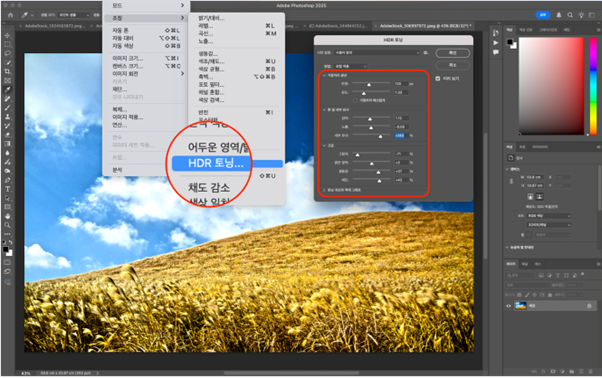Viewport: 602px width, 378px height.
Task: Select the Brush tool
Action: (x=7, y=108)
